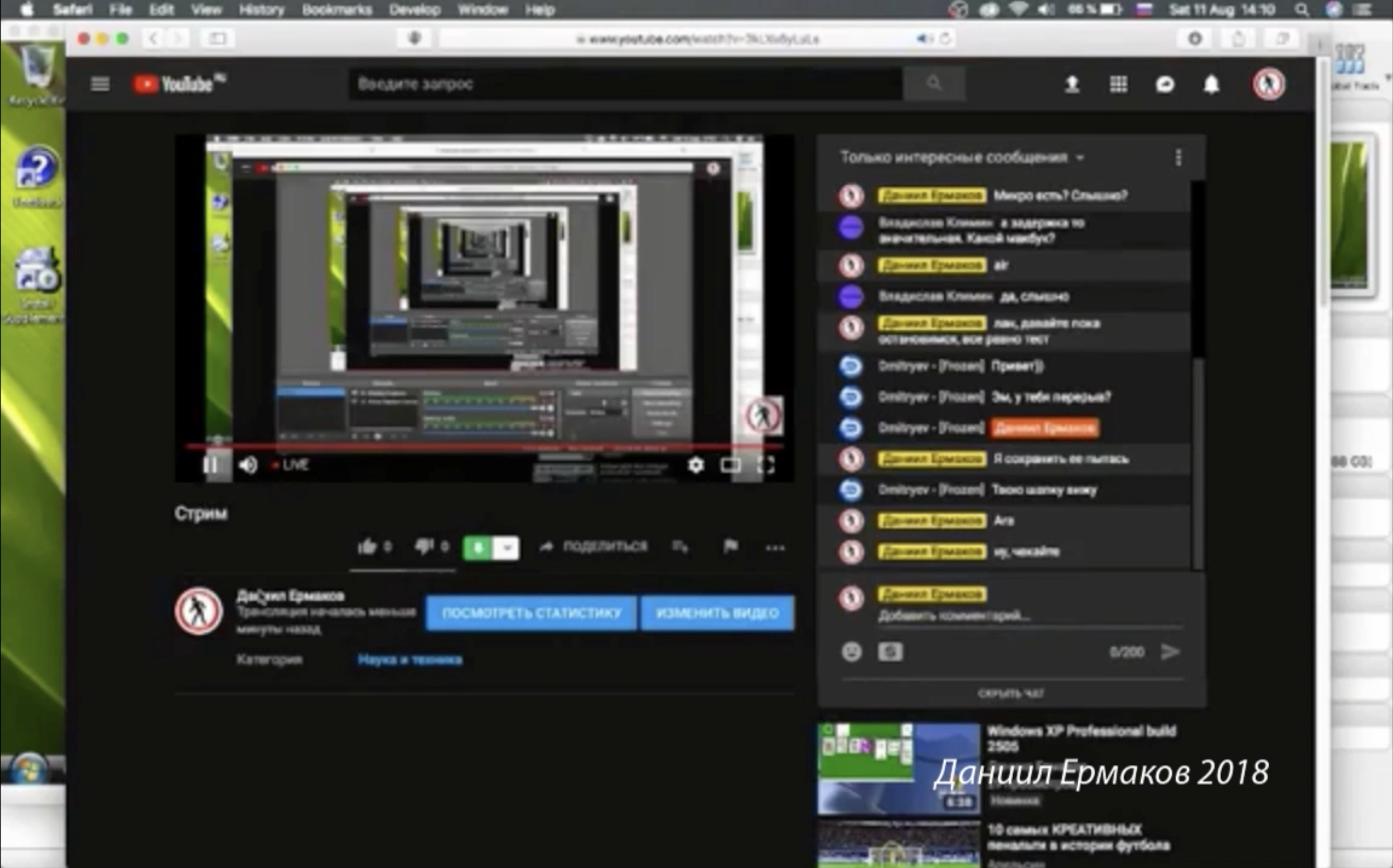This screenshot has height=868, width=1393.
Task: Click the ИЗМЕНИТЬ ВИДЕО button
Action: click(x=717, y=613)
